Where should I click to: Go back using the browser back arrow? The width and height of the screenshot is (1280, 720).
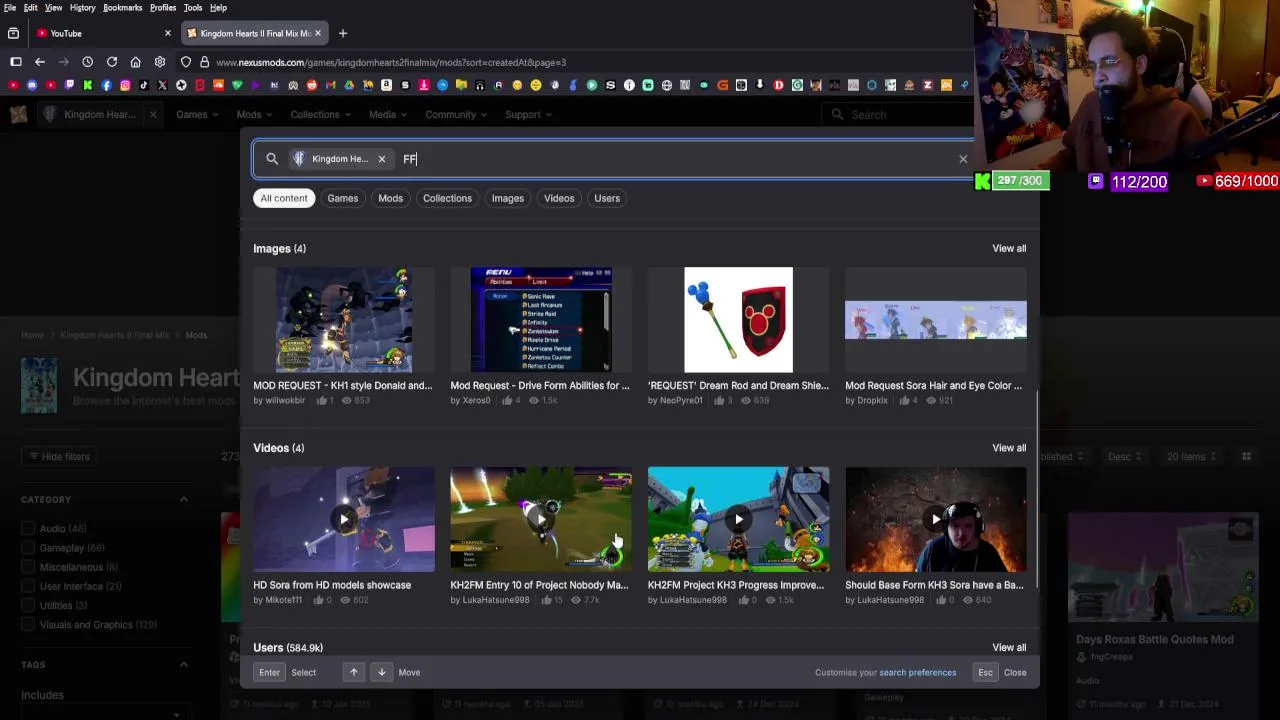click(40, 62)
